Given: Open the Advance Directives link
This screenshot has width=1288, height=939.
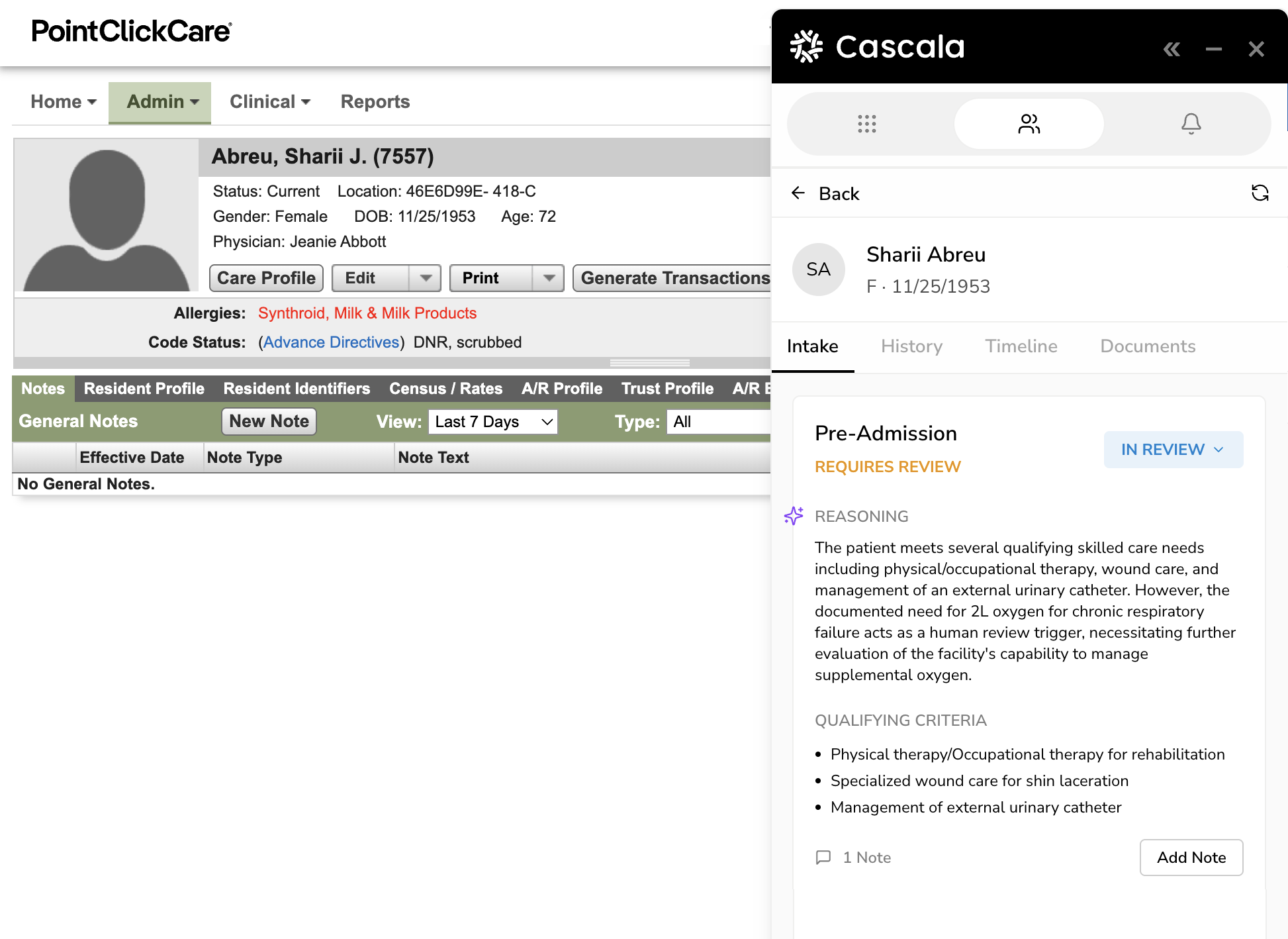Looking at the screenshot, I should pyautogui.click(x=331, y=342).
